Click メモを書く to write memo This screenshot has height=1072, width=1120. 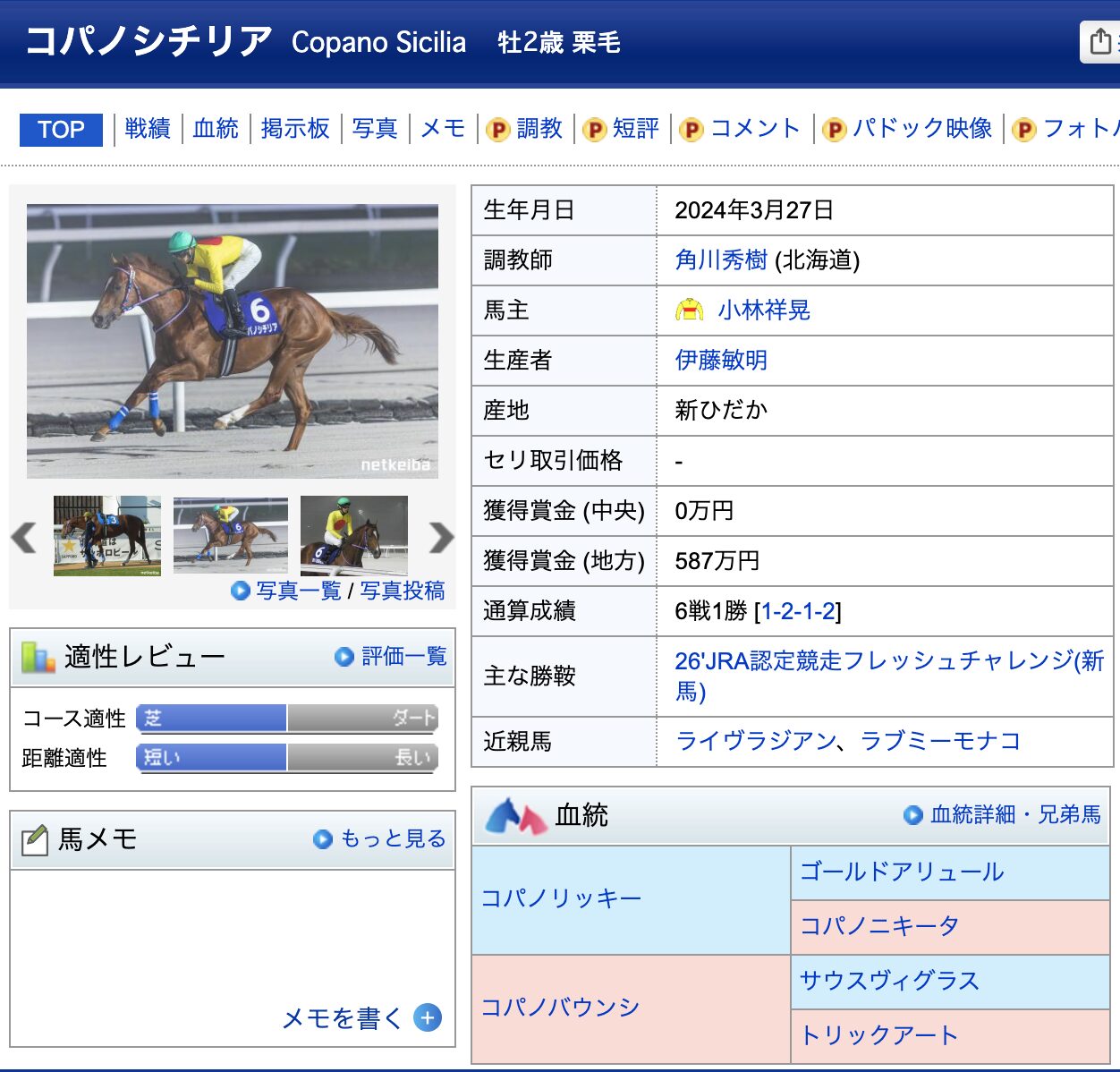(x=343, y=1018)
